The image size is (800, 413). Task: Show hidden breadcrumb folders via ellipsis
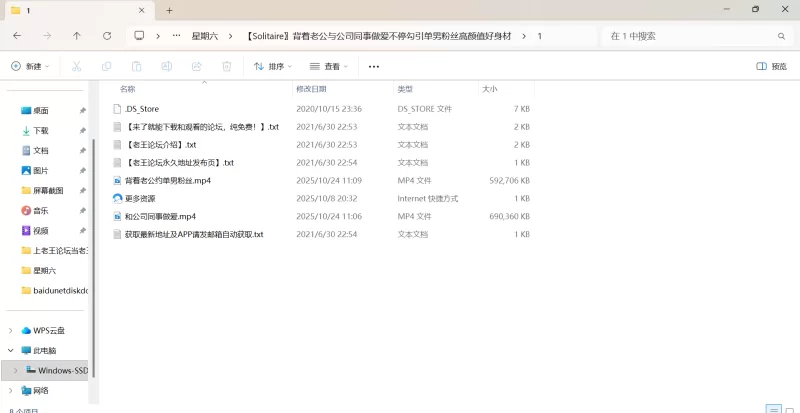pos(177,36)
